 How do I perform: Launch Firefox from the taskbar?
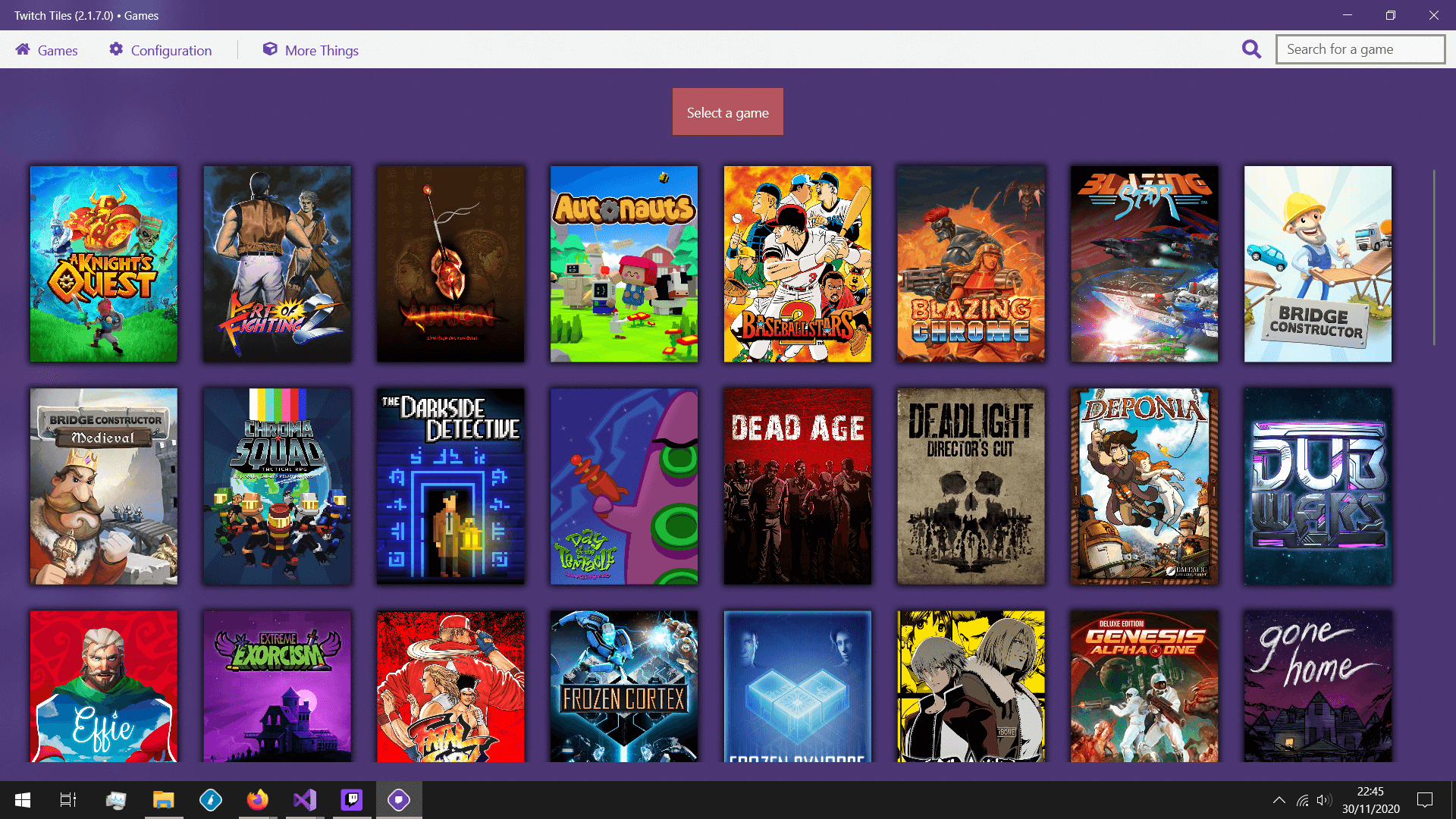click(x=258, y=799)
